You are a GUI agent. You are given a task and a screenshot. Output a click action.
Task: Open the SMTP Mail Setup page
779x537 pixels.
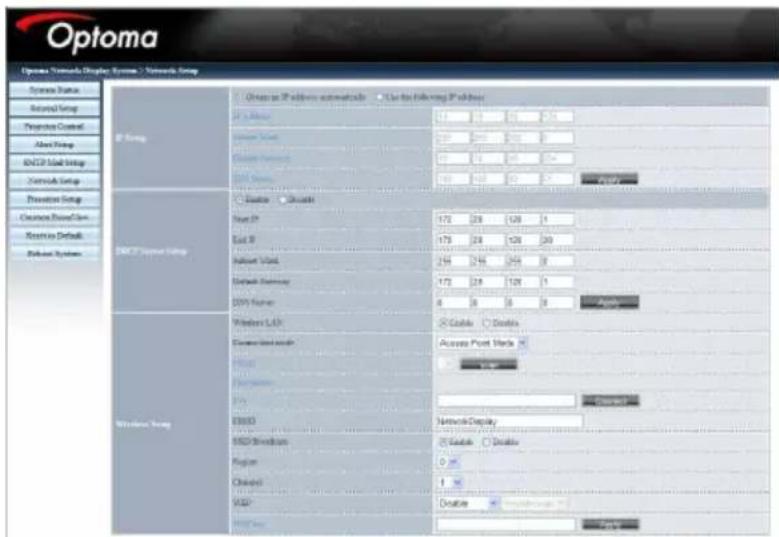(55, 162)
